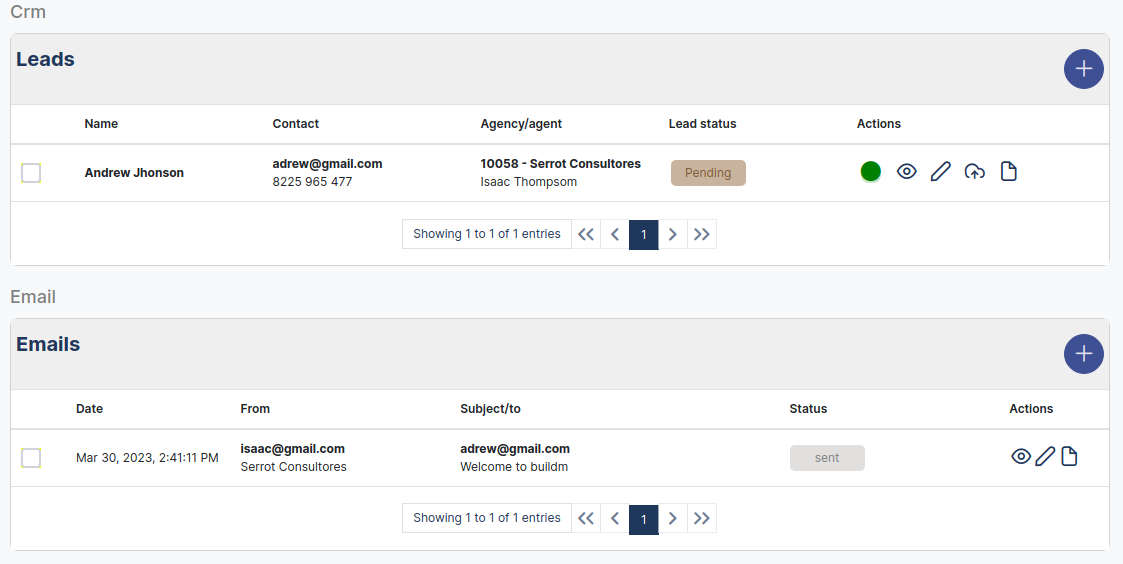
Task: Select the Andrew Jhonson lead checkbox
Action: click(31, 173)
